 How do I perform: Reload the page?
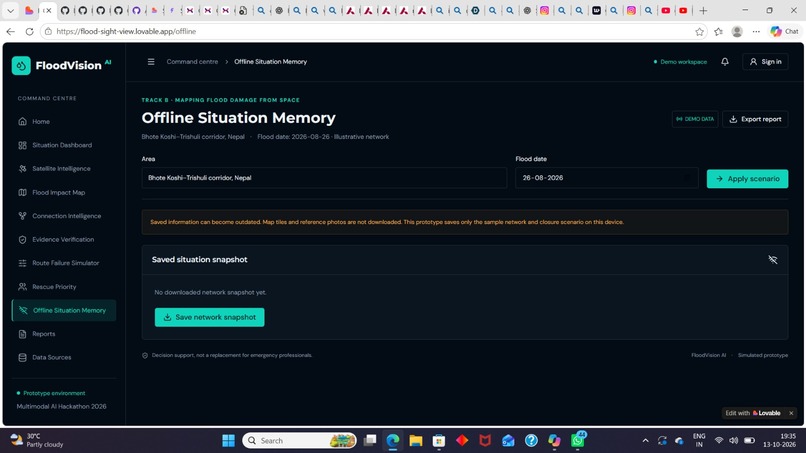coord(29,31)
